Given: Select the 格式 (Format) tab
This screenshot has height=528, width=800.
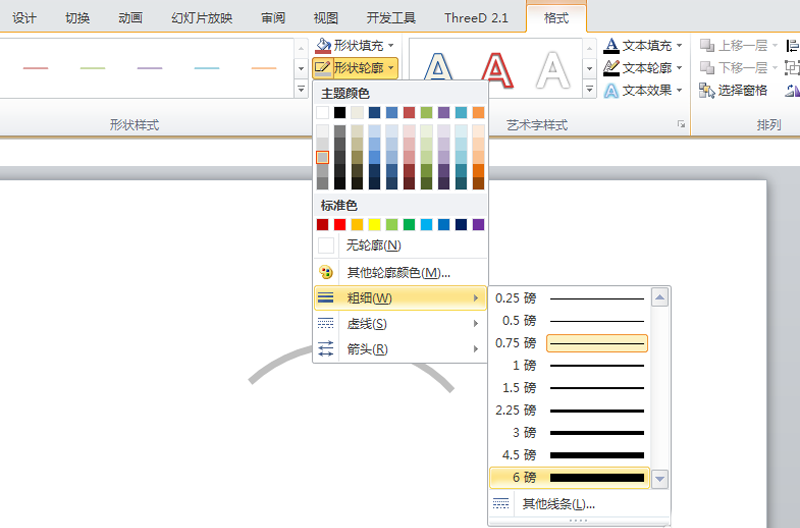Looking at the screenshot, I should (x=556, y=18).
